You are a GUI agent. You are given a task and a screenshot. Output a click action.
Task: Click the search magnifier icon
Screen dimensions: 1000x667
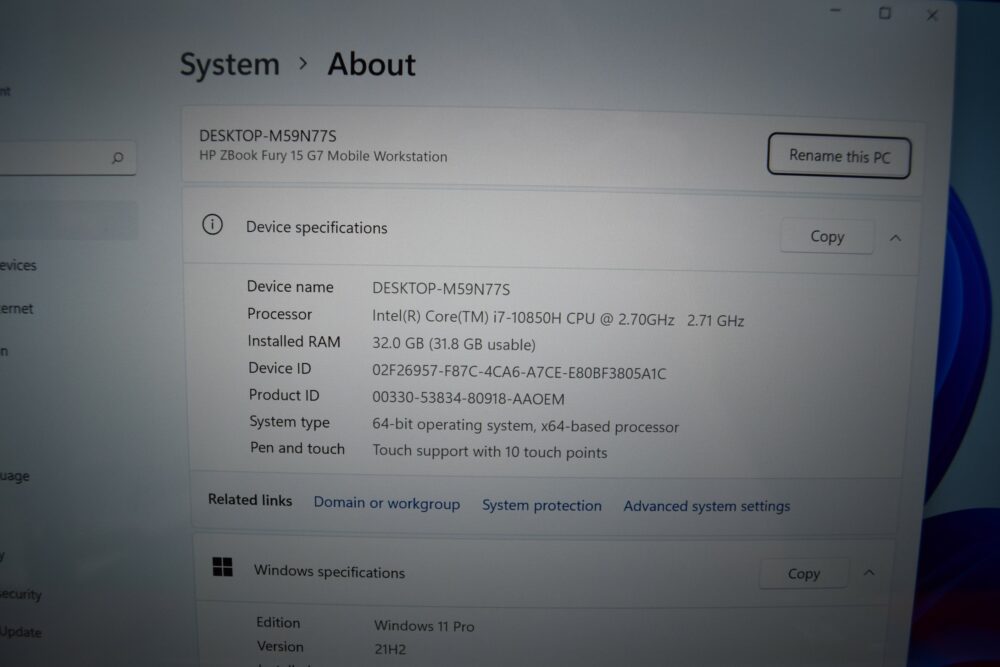[117, 157]
